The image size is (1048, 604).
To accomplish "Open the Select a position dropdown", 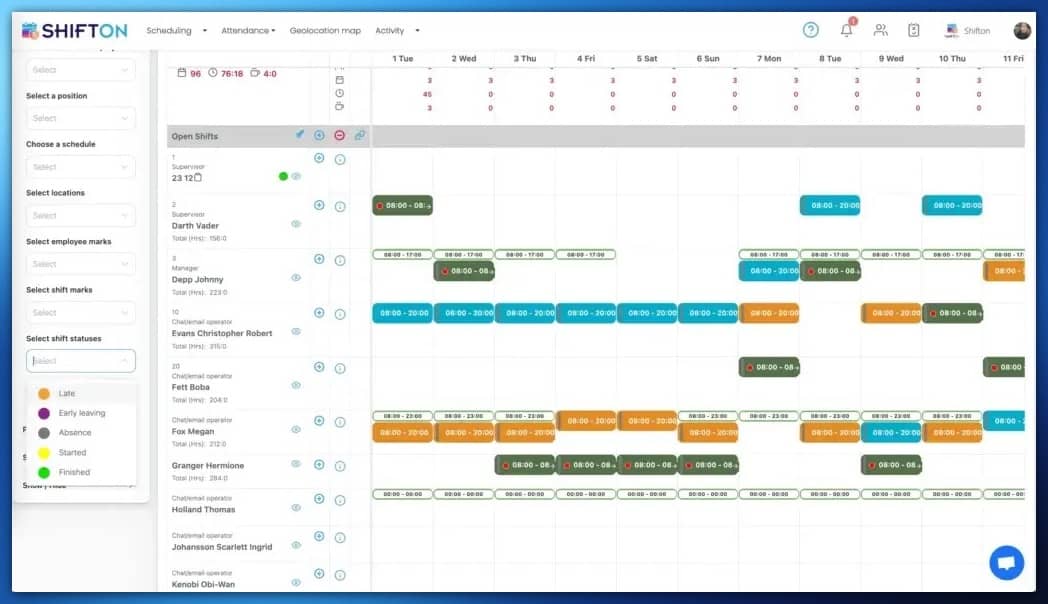I will pyautogui.click(x=81, y=118).
